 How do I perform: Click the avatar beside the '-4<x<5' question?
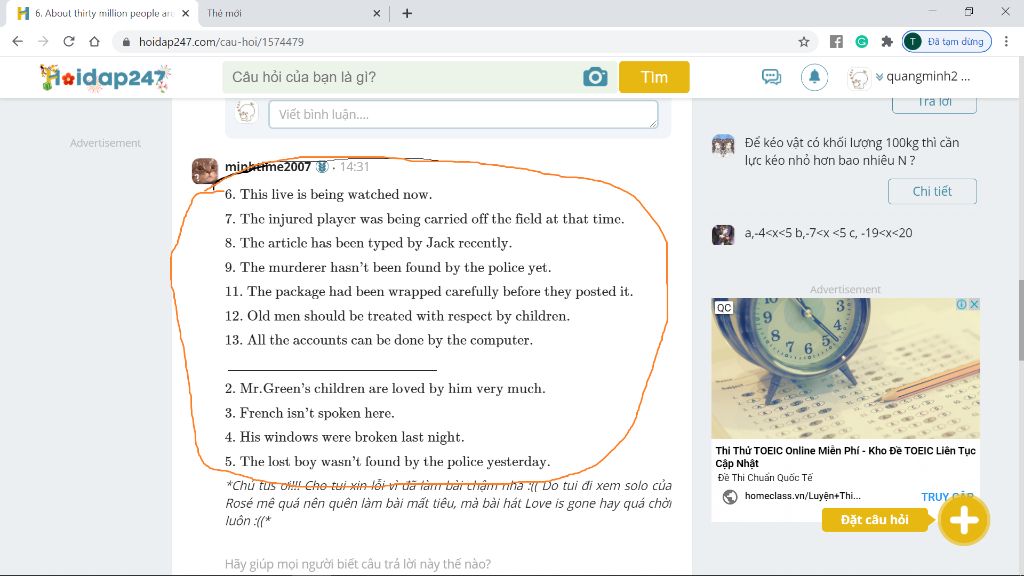point(723,234)
